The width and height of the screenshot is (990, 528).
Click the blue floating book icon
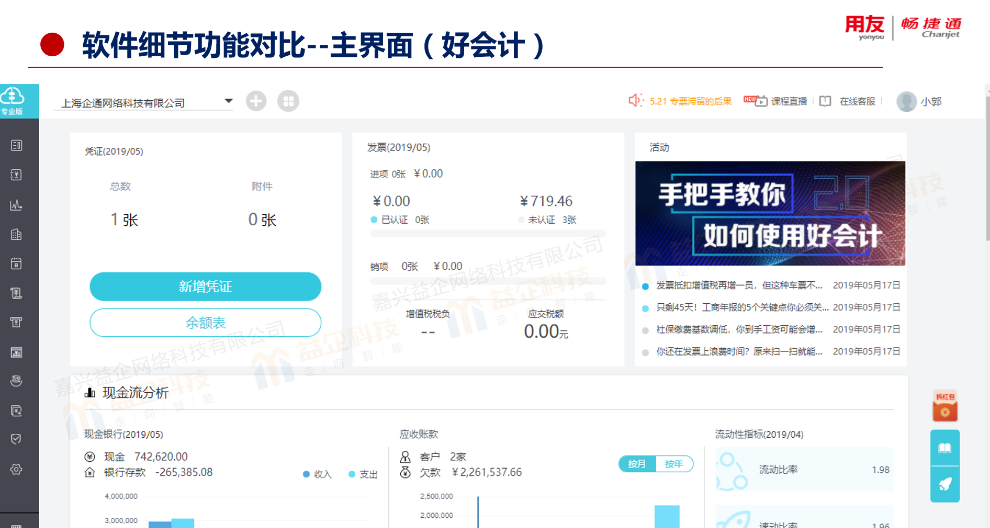point(945,448)
